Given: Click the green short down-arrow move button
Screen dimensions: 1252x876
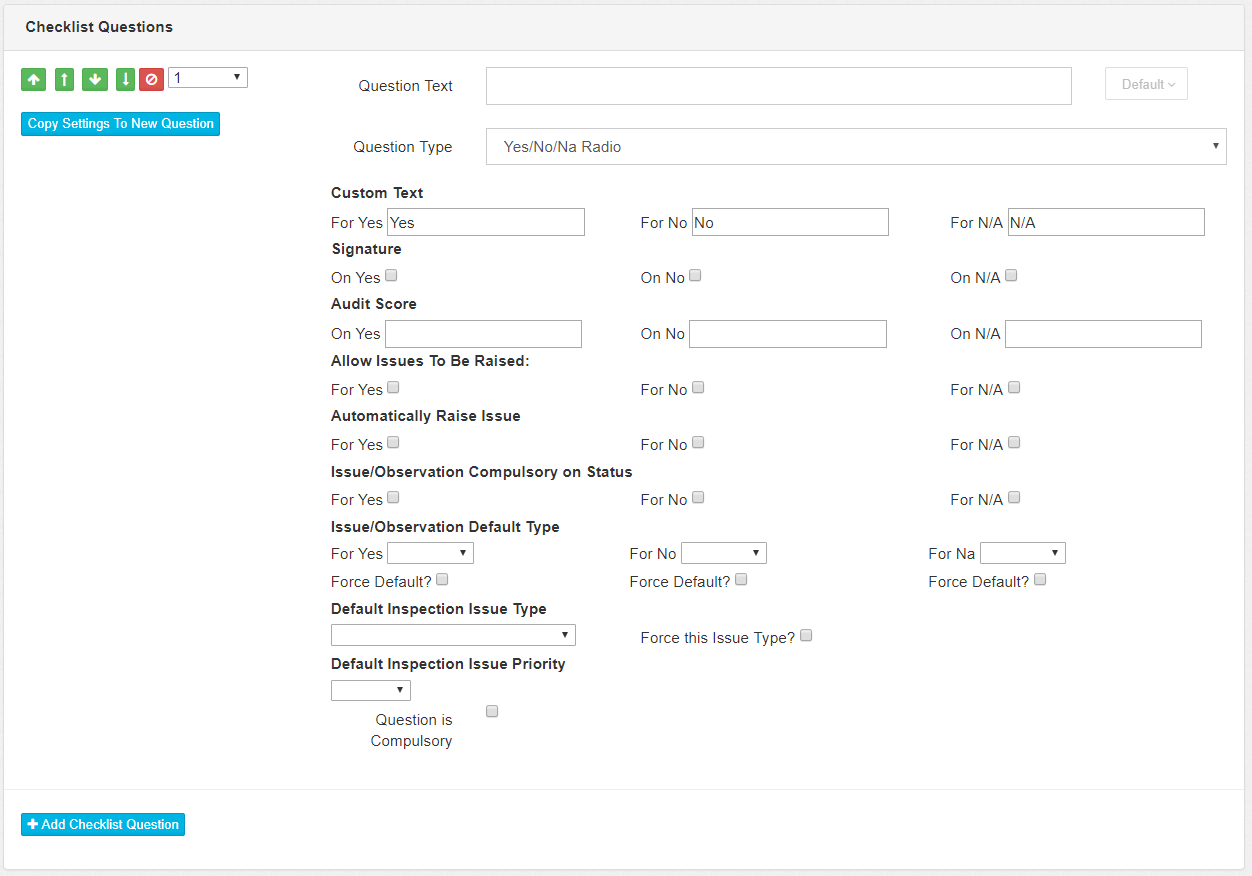Looking at the screenshot, I should (94, 79).
